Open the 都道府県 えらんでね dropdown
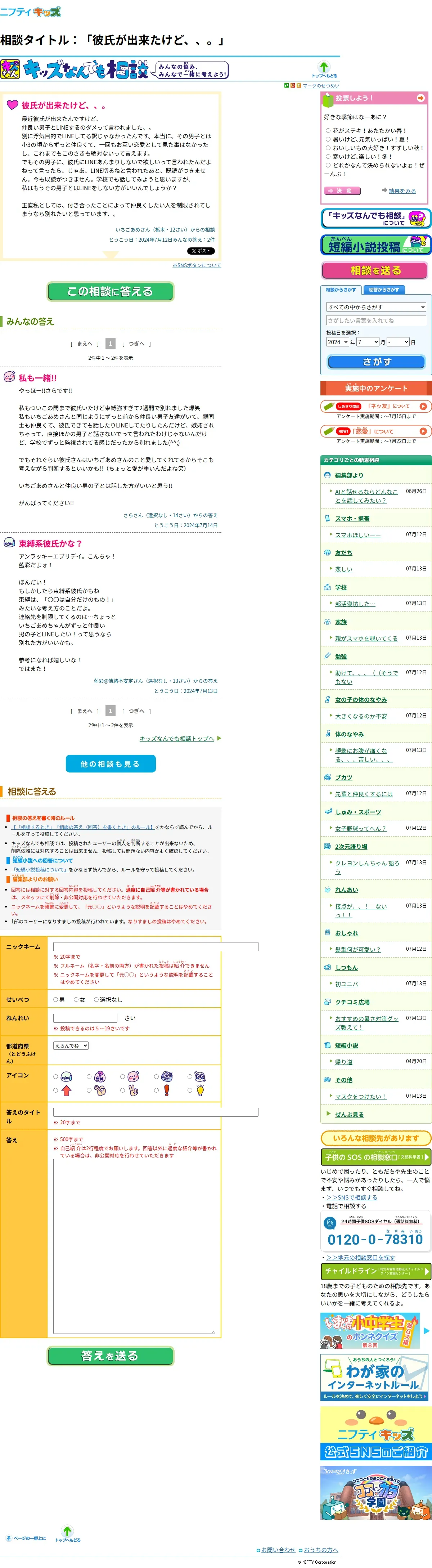This screenshot has height=1568, width=432. [x=71, y=1046]
